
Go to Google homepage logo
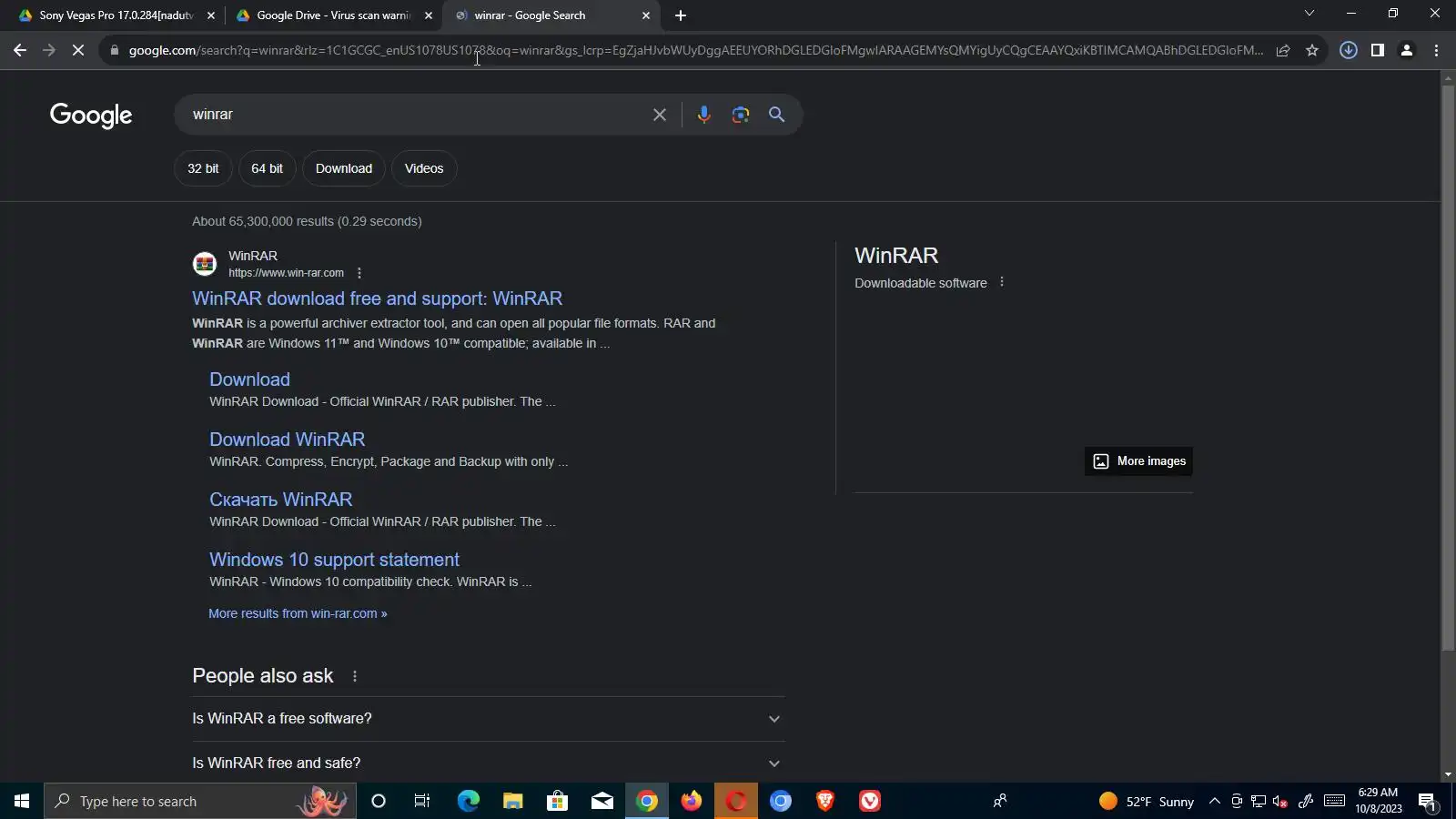pos(91,116)
